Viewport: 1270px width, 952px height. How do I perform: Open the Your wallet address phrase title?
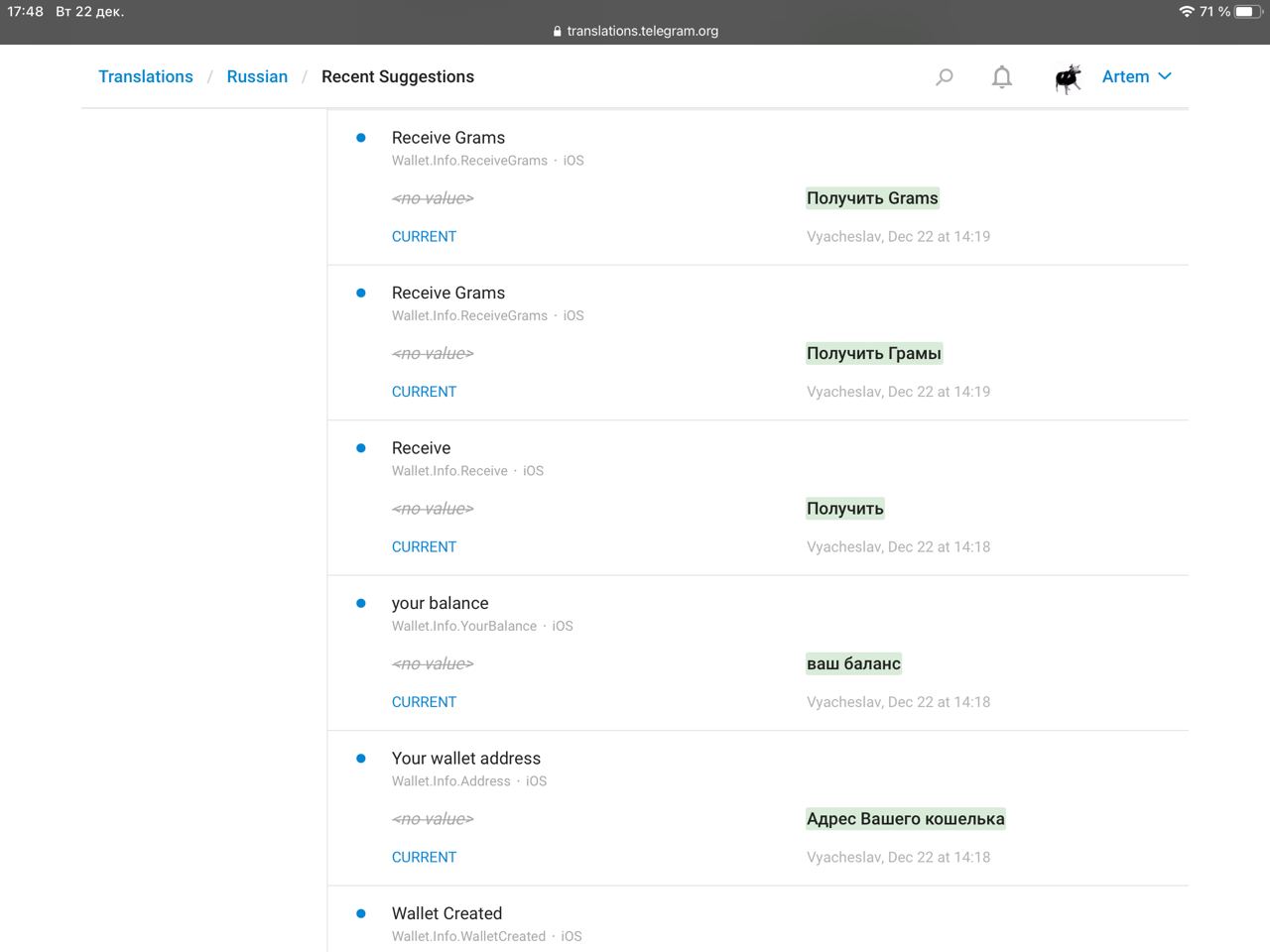(466, 759)
